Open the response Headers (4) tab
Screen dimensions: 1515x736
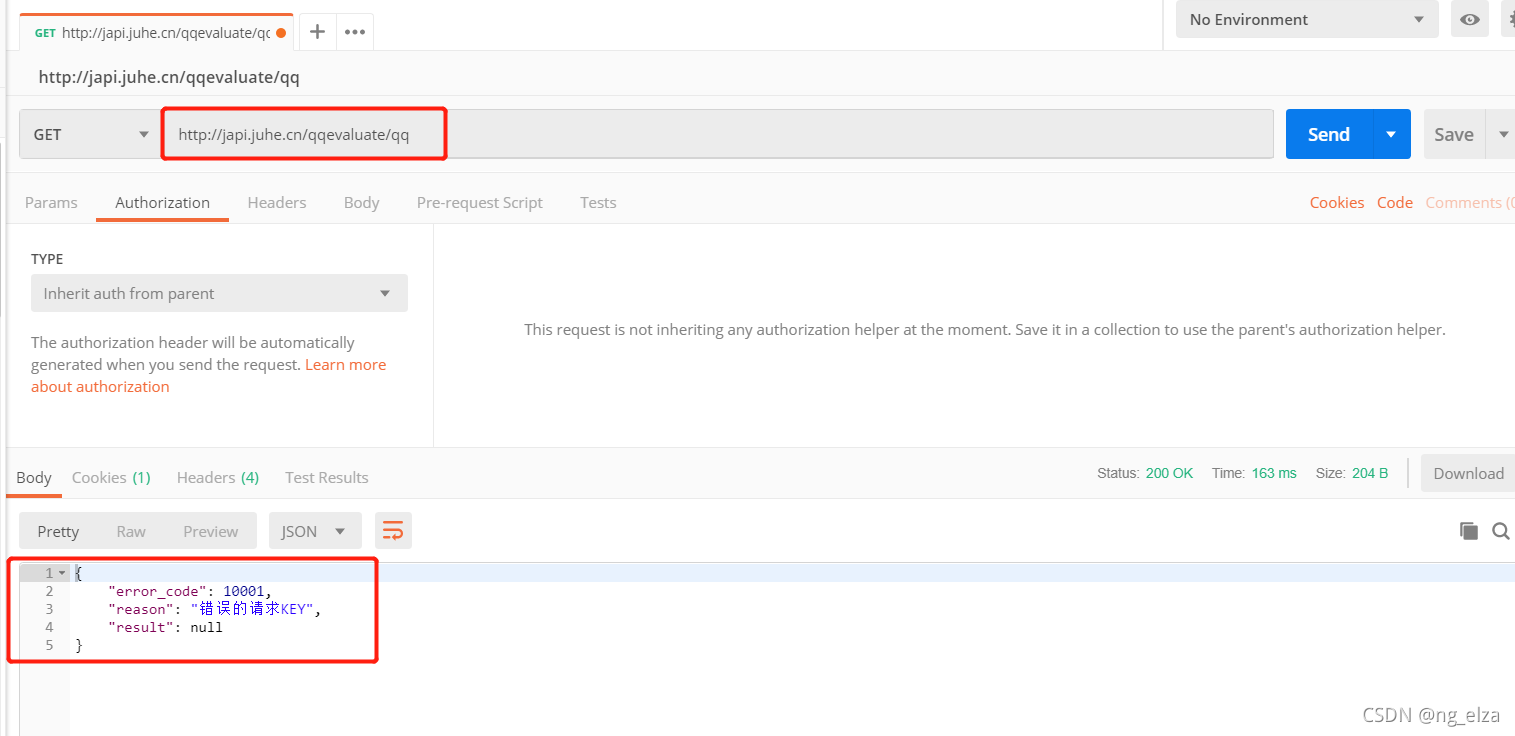click(x=218, y=477)
